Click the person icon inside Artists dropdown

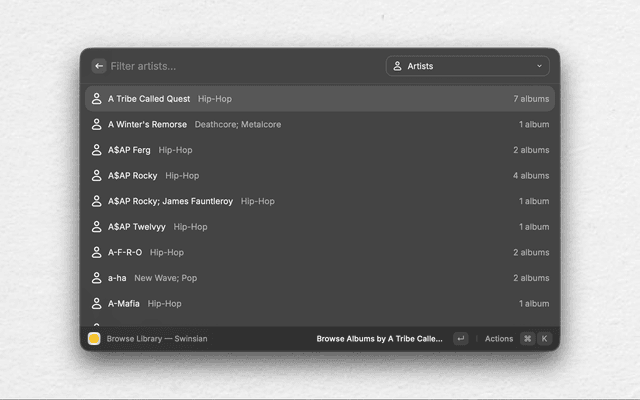(397, 66)
